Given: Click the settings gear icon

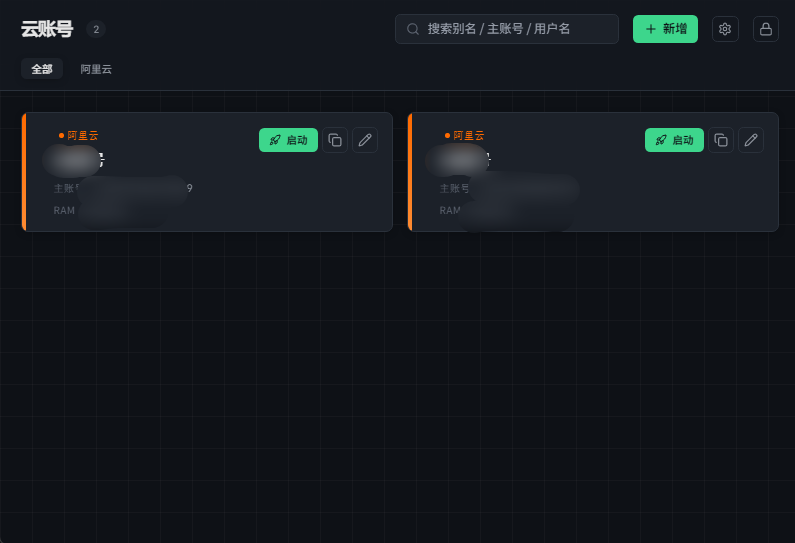Looking at the screenshot, I should pos(725,29).
